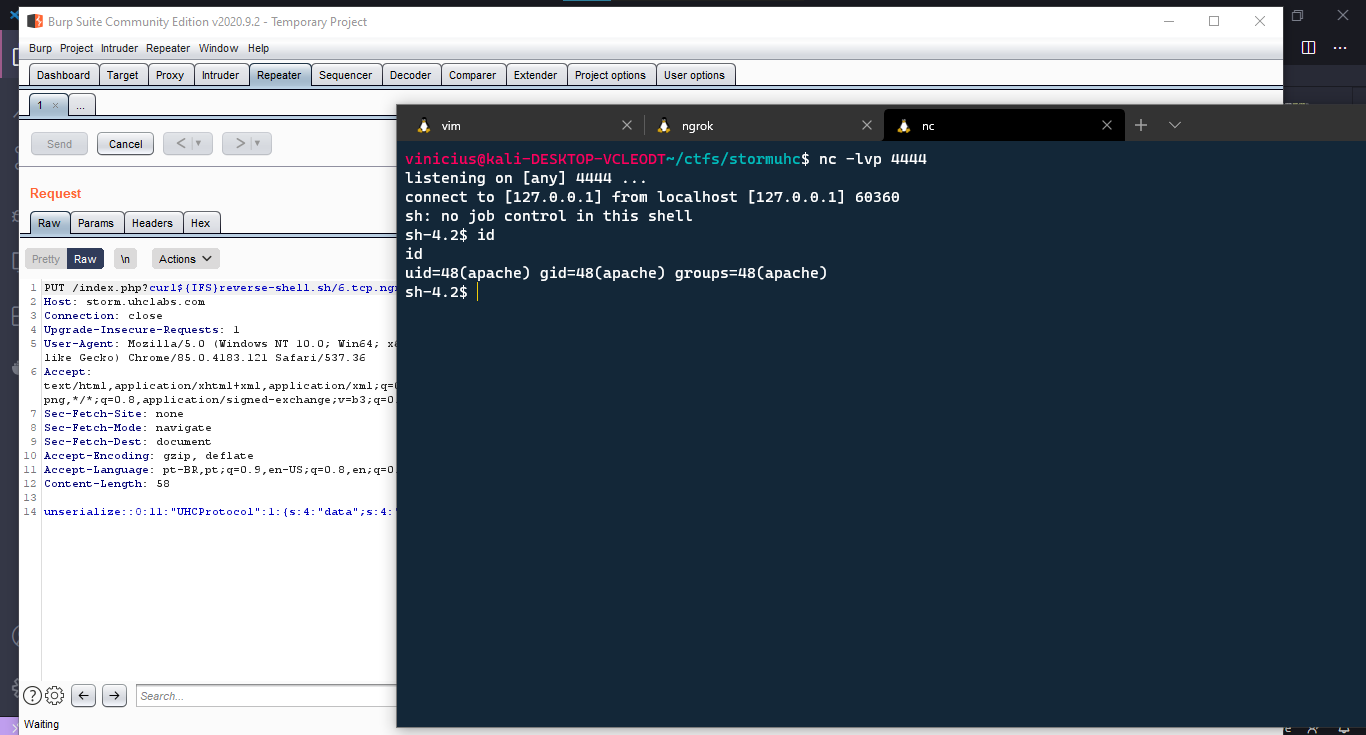The height and width of the screenshot is (735, 1366).
Task: Click the Host: storm.uhclabs.com header line
Action: click(x=124, y=301)
